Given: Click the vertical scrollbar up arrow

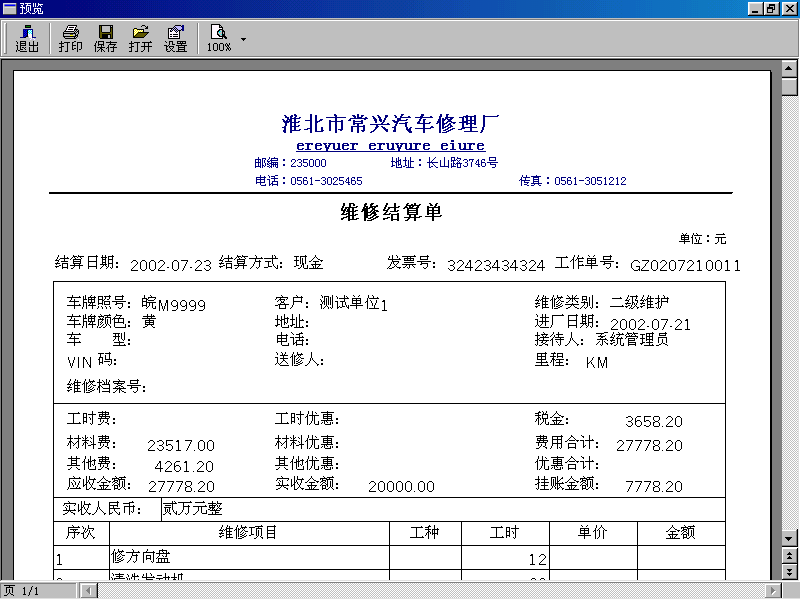Looking at the screenshot, I should pos(789,68).
